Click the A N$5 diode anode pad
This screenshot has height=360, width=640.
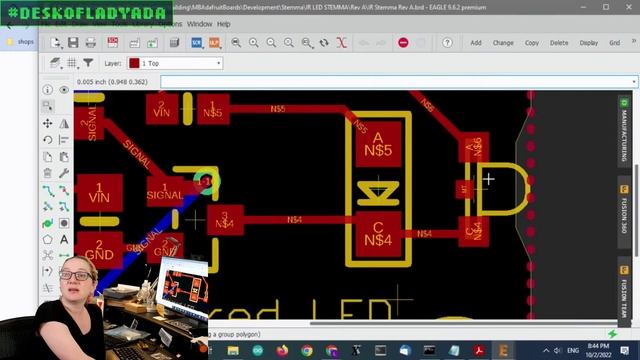(378, 144)
